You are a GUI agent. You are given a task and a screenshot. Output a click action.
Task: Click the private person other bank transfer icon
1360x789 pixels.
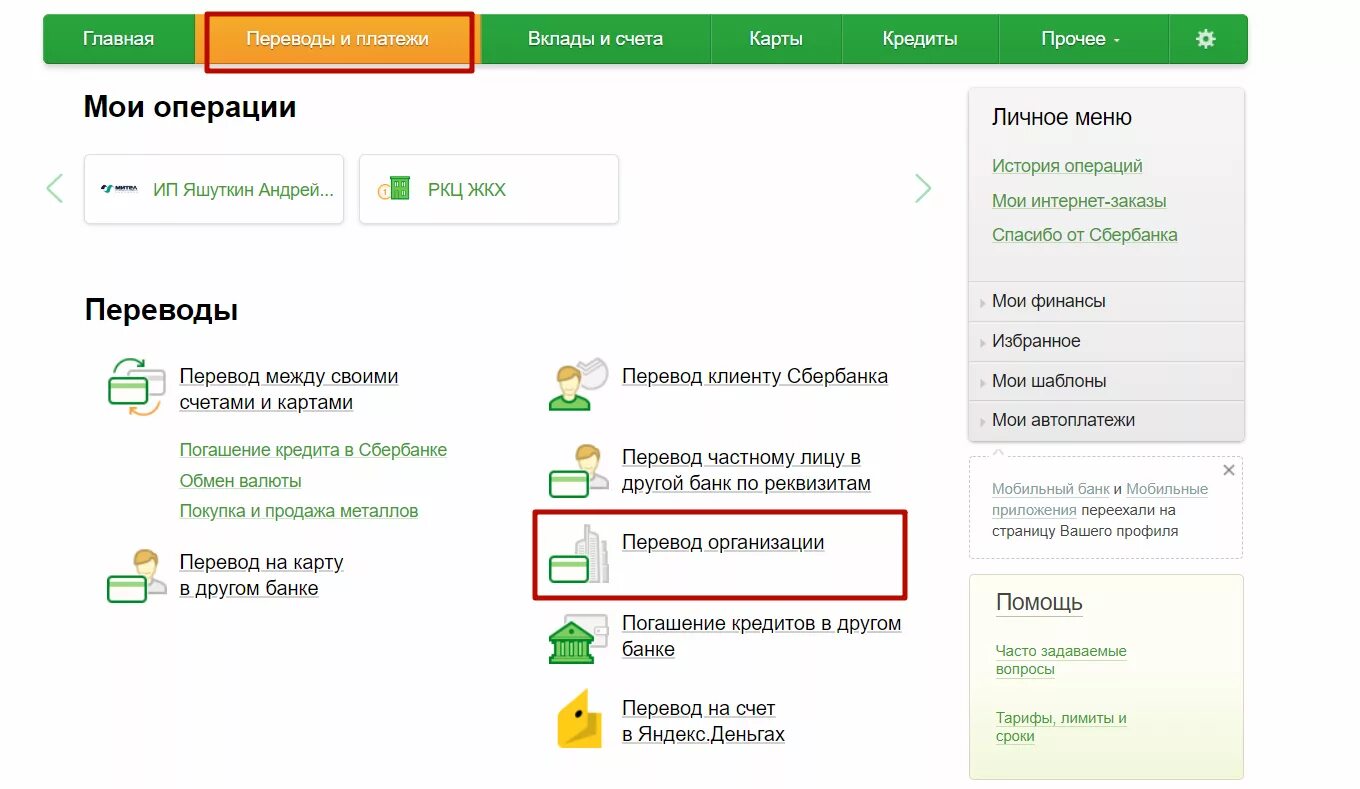coord(579,470)
